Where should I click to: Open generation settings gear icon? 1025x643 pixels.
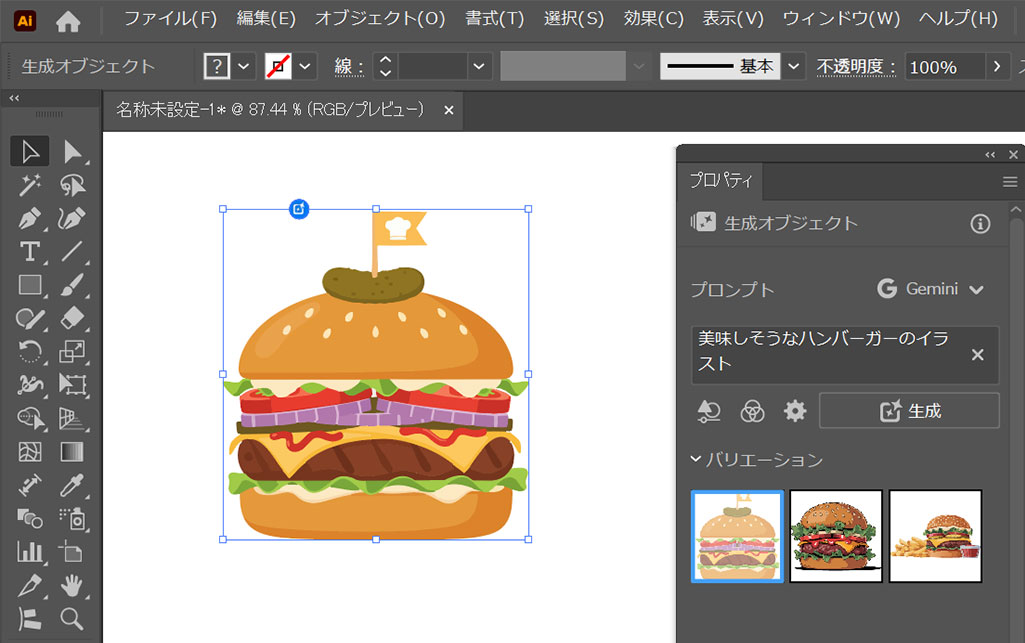coord(795,411)
